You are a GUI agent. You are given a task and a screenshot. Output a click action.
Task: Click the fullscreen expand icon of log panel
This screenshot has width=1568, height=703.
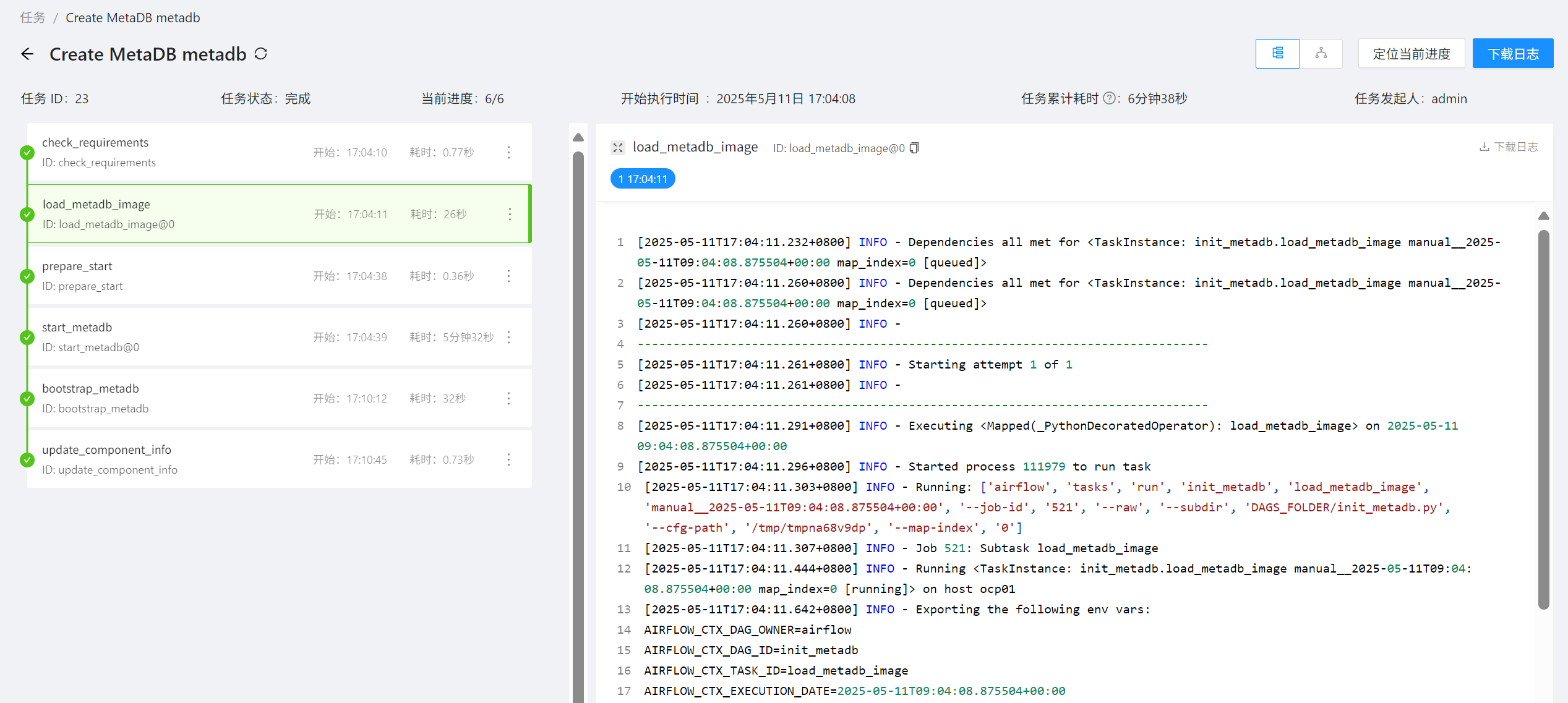(618, 148)
